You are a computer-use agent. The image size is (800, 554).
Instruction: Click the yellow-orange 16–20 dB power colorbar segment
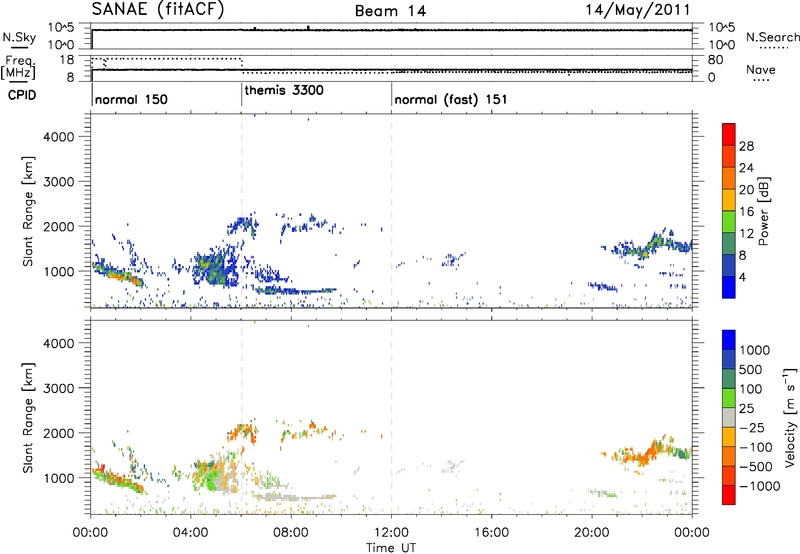click(729, 199)
